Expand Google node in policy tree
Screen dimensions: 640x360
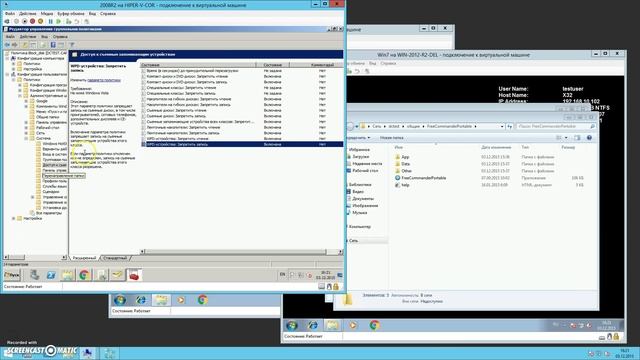pos(27,101)
